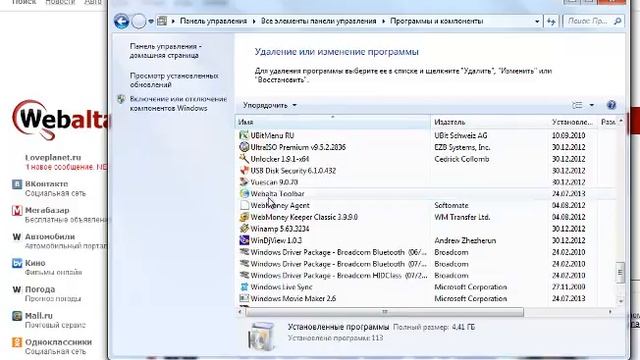640x360 pixels.
Task: Click the WebMoney Keeper Classic icon
Action: pyautogui.click(x=244, y=217)
